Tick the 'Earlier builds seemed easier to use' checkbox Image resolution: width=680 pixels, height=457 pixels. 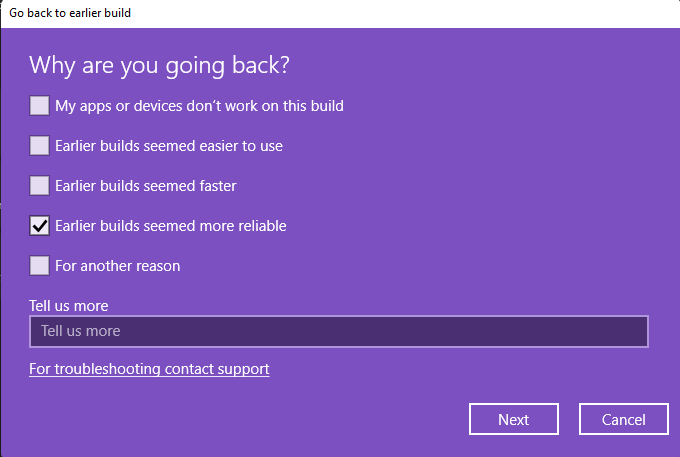[39, 145]
